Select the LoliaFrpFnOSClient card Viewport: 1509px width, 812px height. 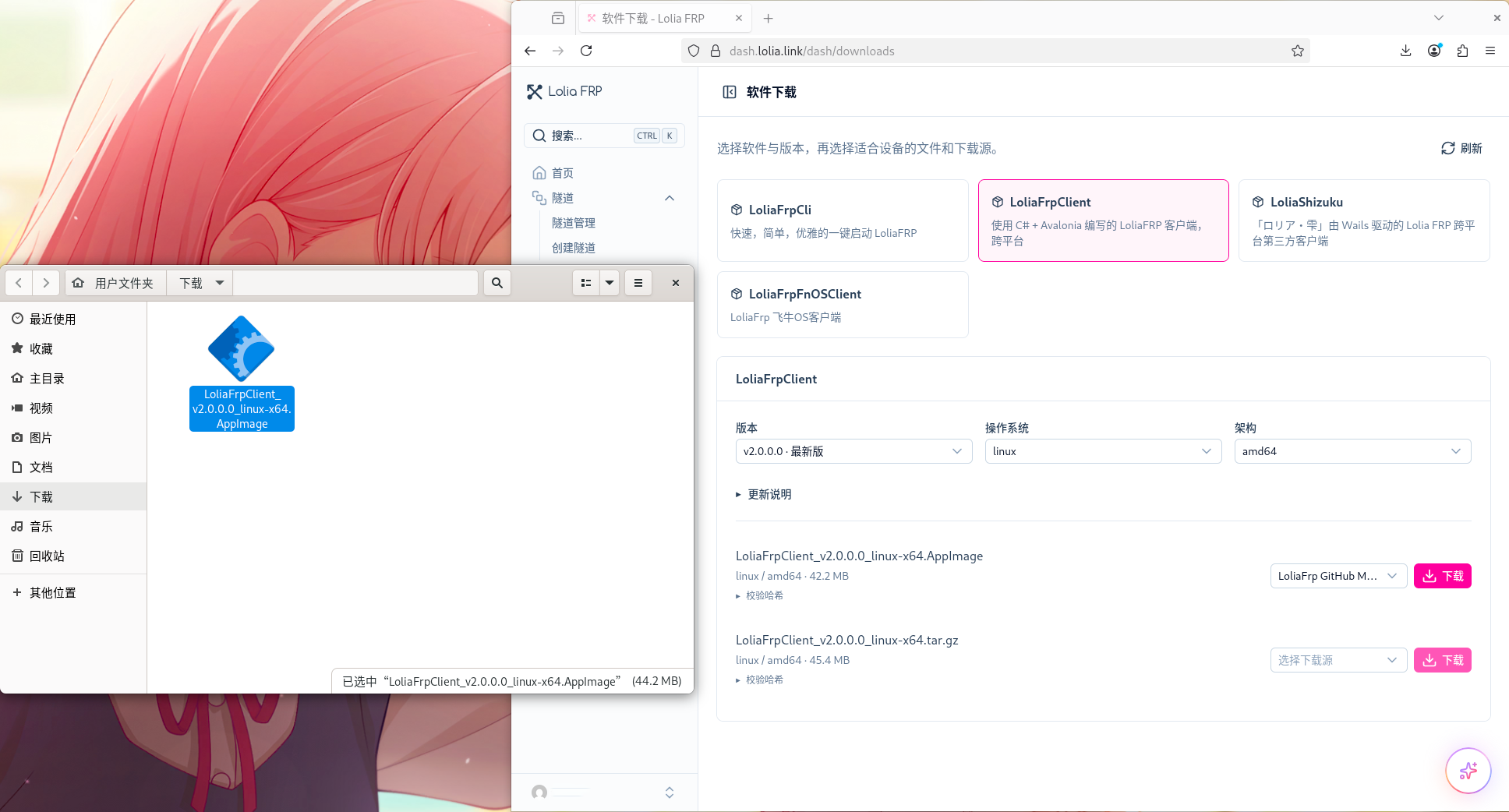click(x=843, y=305)
